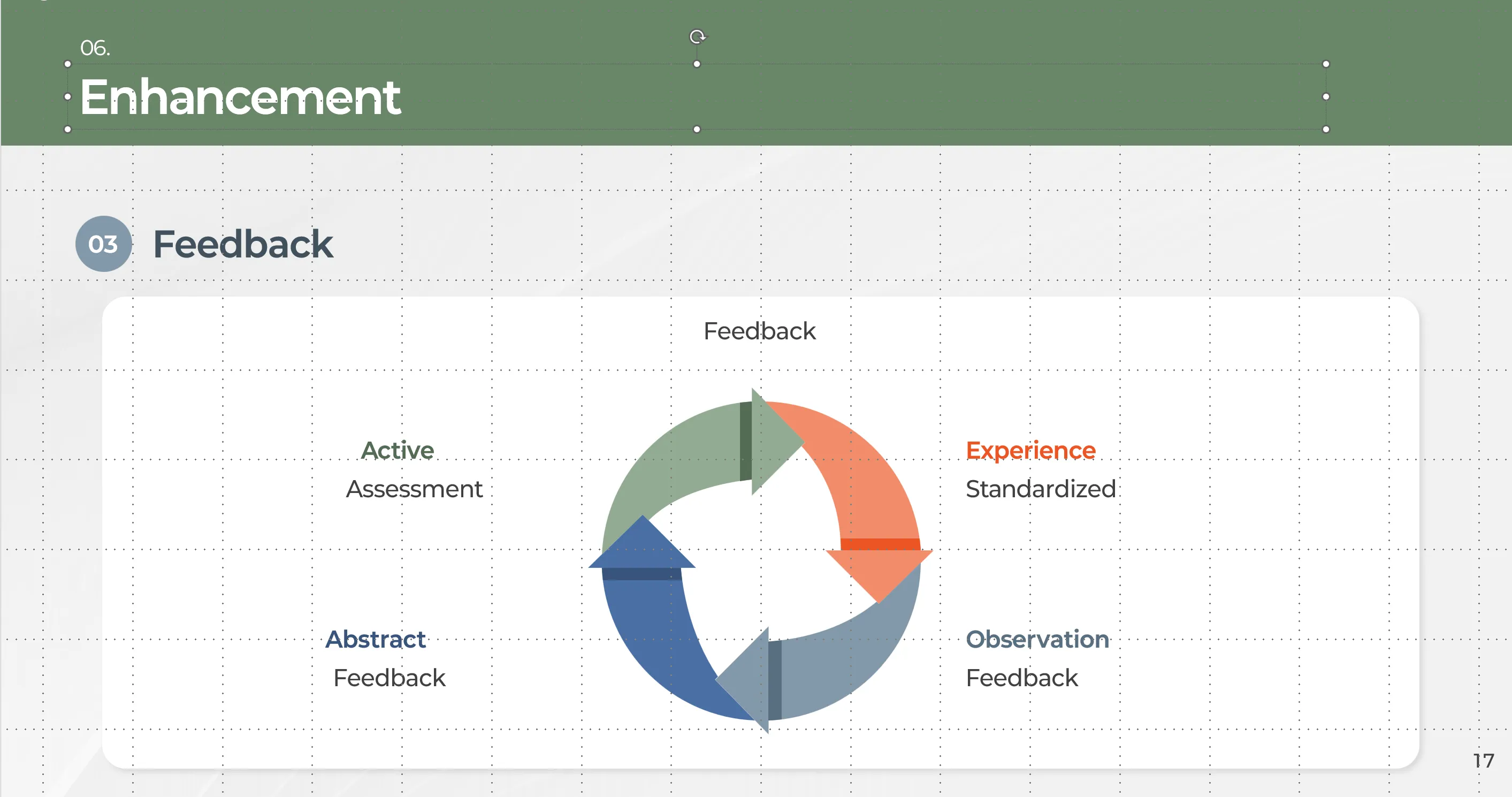This screenshot has width=1512, height=797.
Task: Click the rotation handle above the title box
Action: (697, 37)
